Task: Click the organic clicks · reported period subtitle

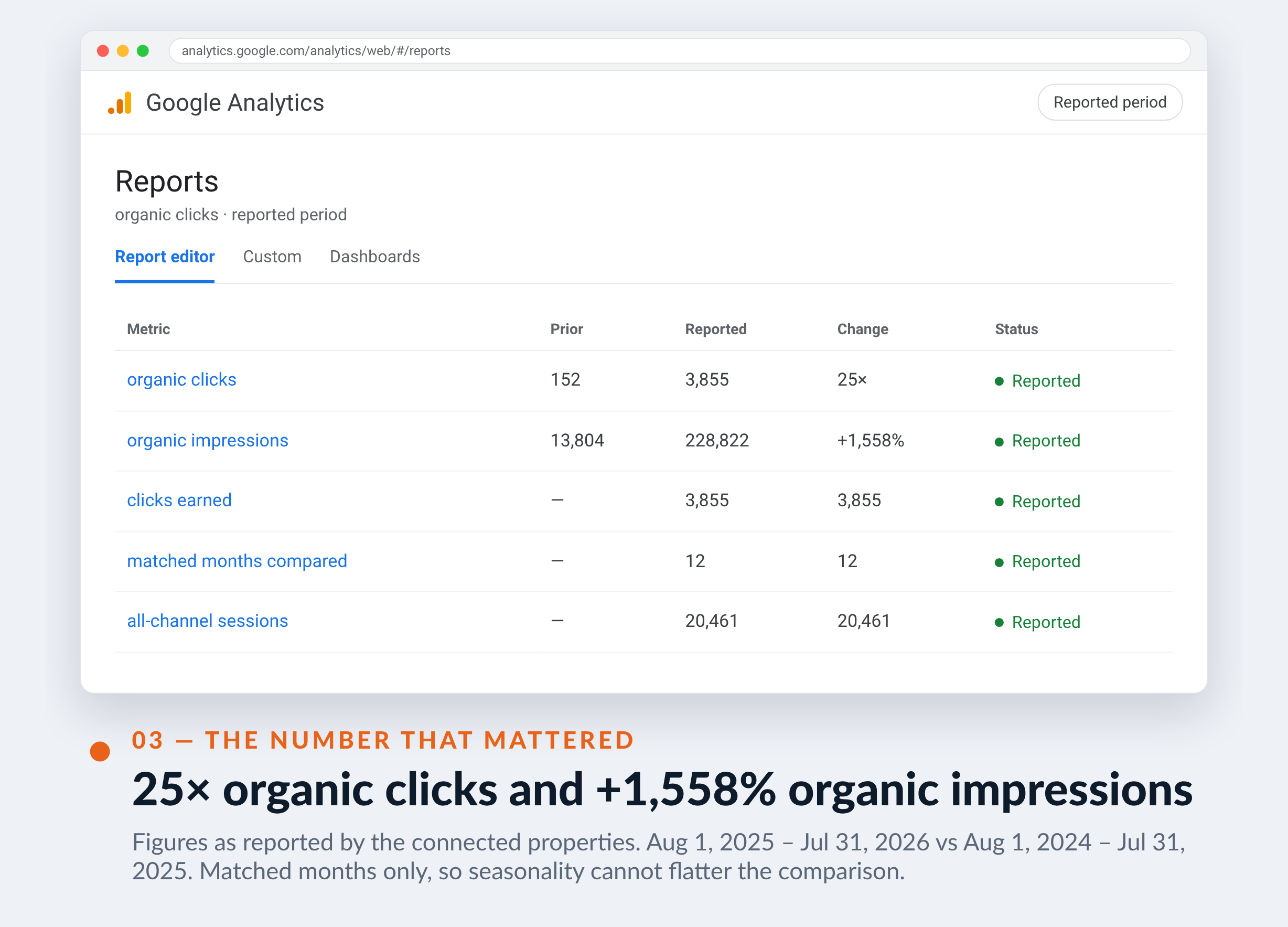Action: tap(231, 215)
